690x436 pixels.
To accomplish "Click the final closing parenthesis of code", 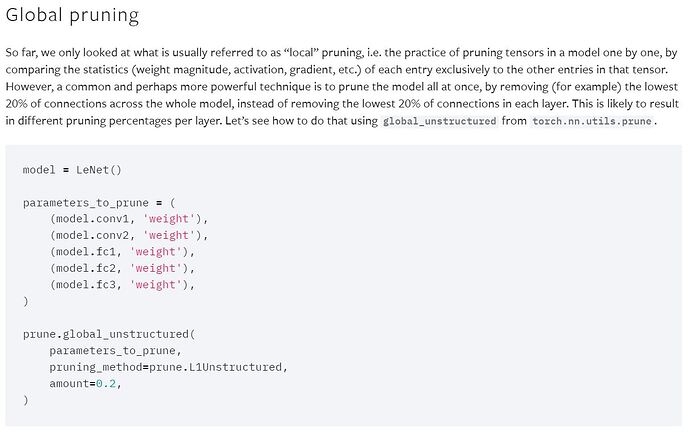I will [x=26, y=400].
